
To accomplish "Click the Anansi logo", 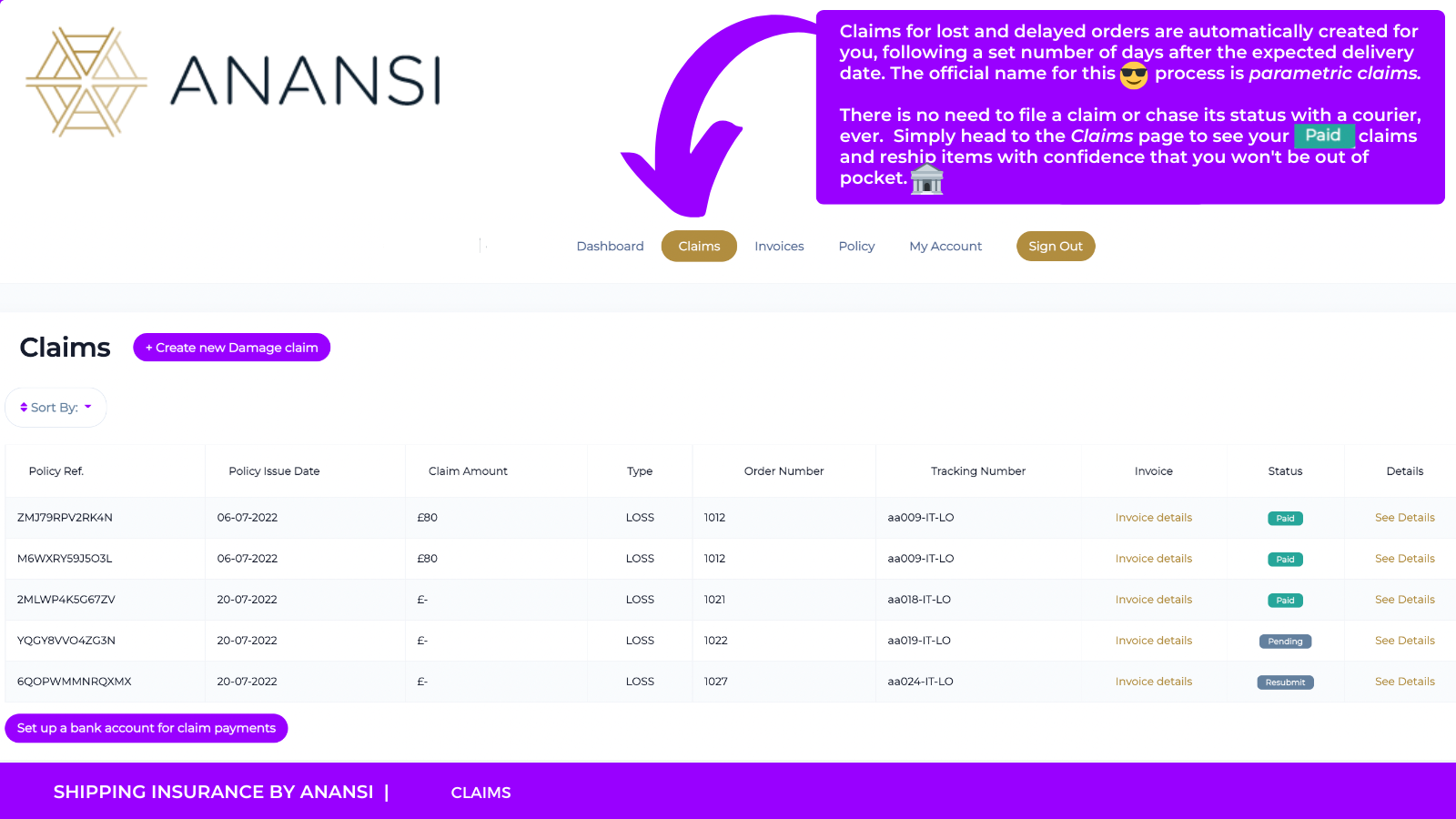I will click(234, 82).
